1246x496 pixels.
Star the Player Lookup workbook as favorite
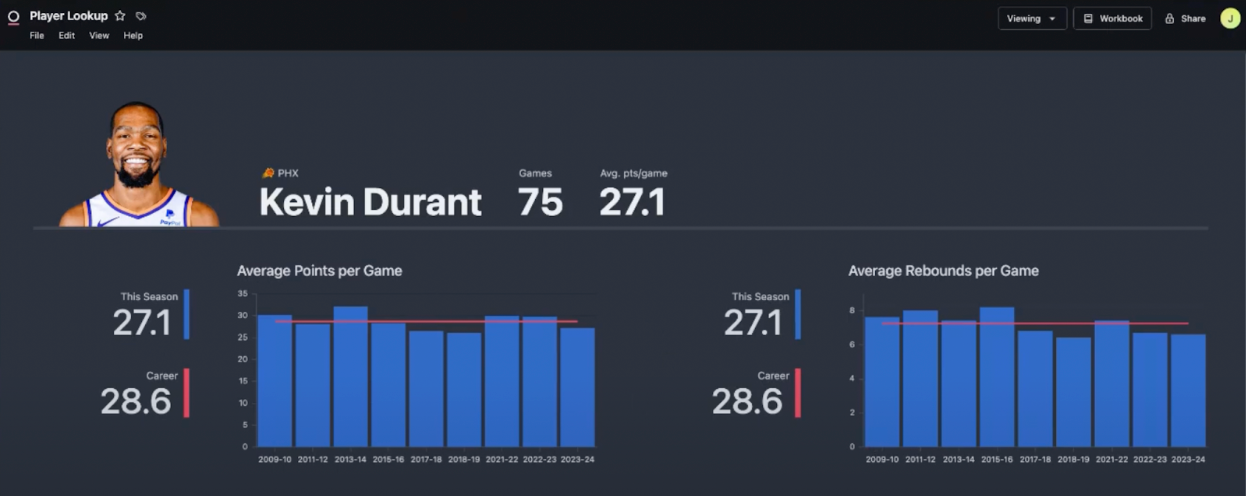(120, 16)
